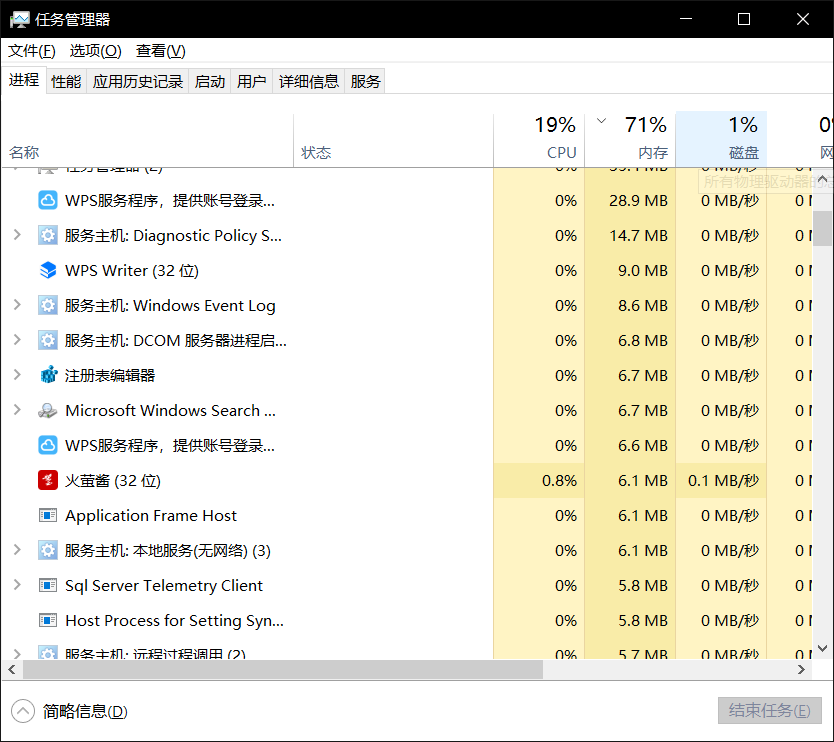Expand Sql Server Telemetry Client row
Screen dimensions: 834x742
pos(17,585)
